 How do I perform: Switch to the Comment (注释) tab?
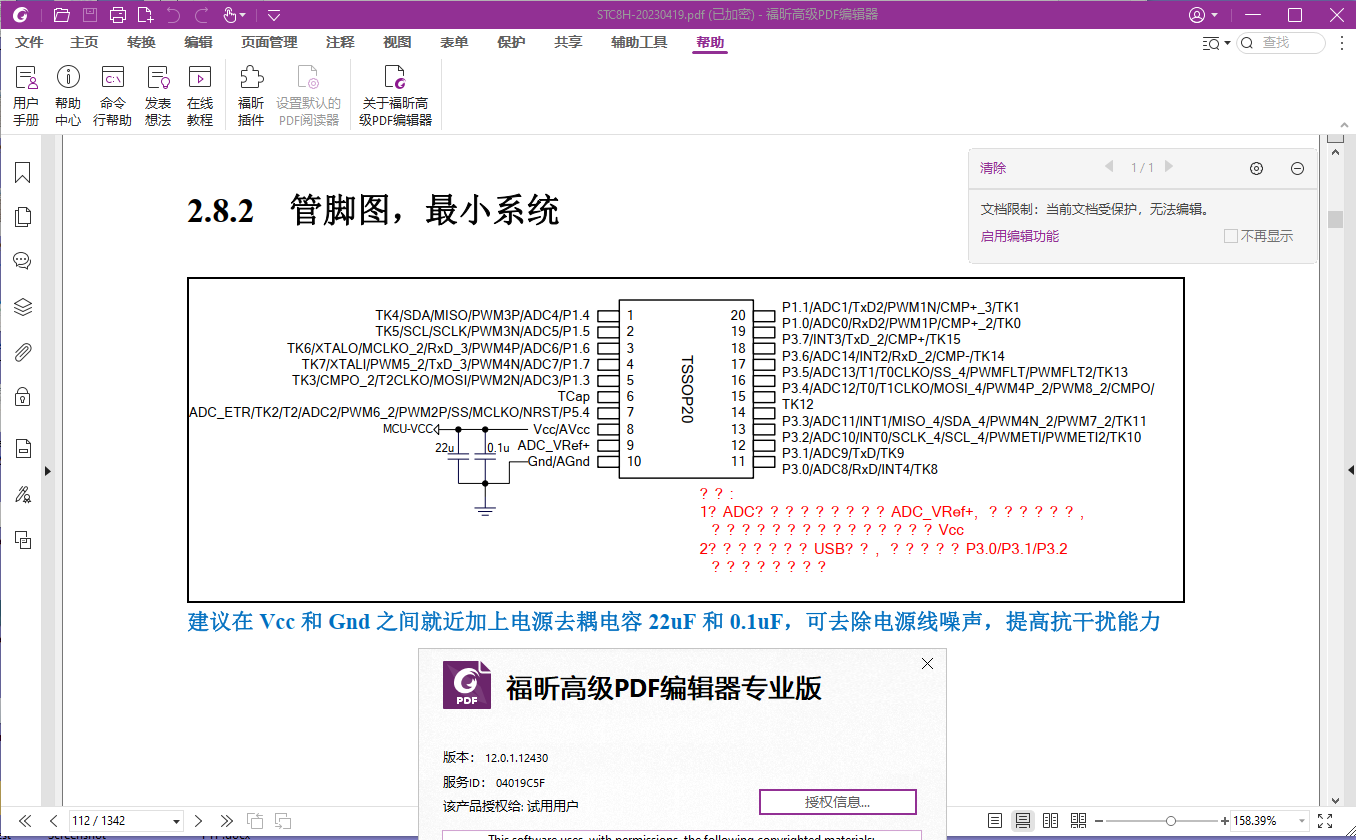340,43
